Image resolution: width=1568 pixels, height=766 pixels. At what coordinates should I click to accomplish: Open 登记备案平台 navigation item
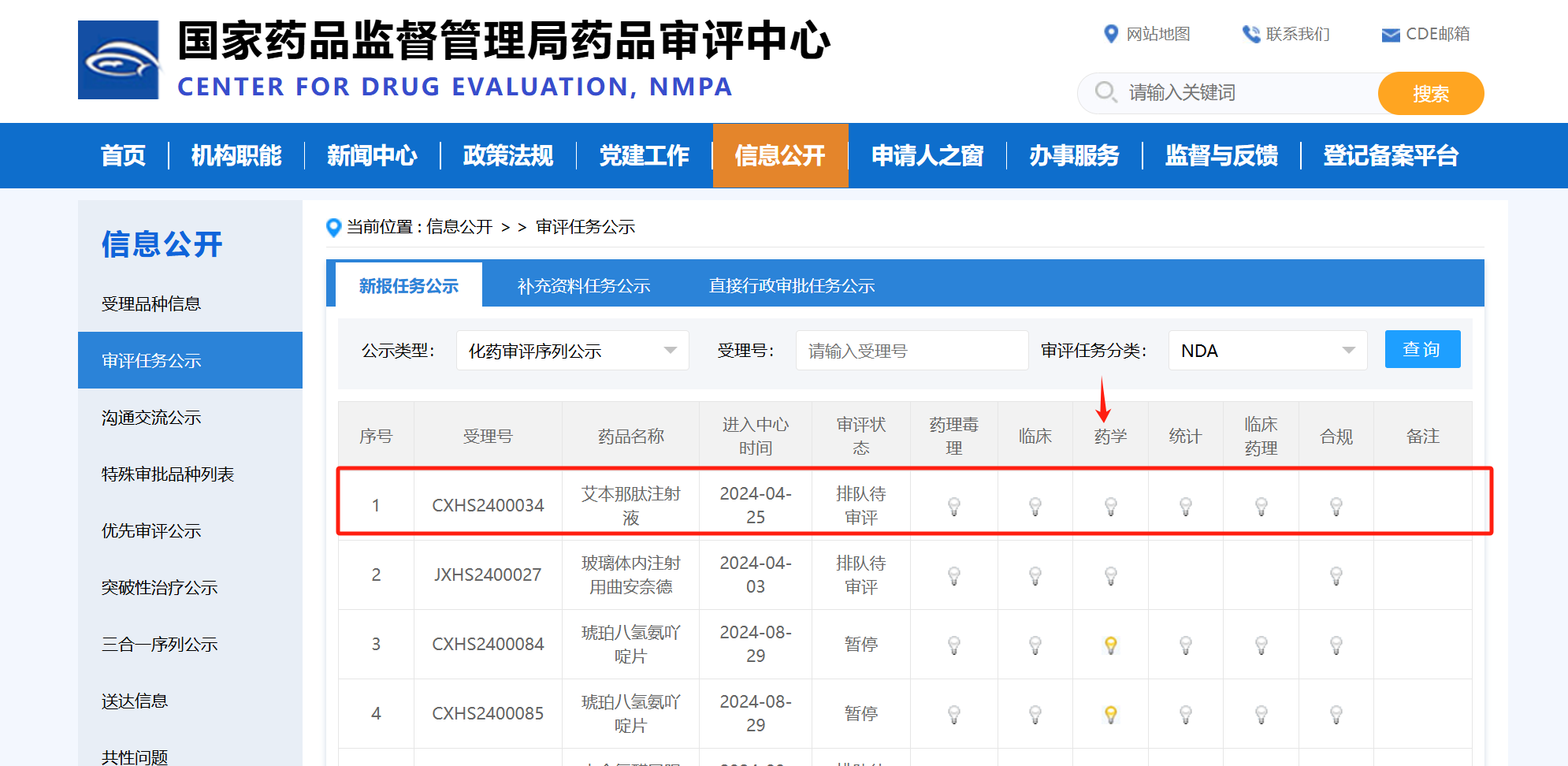pos(1391,155)
